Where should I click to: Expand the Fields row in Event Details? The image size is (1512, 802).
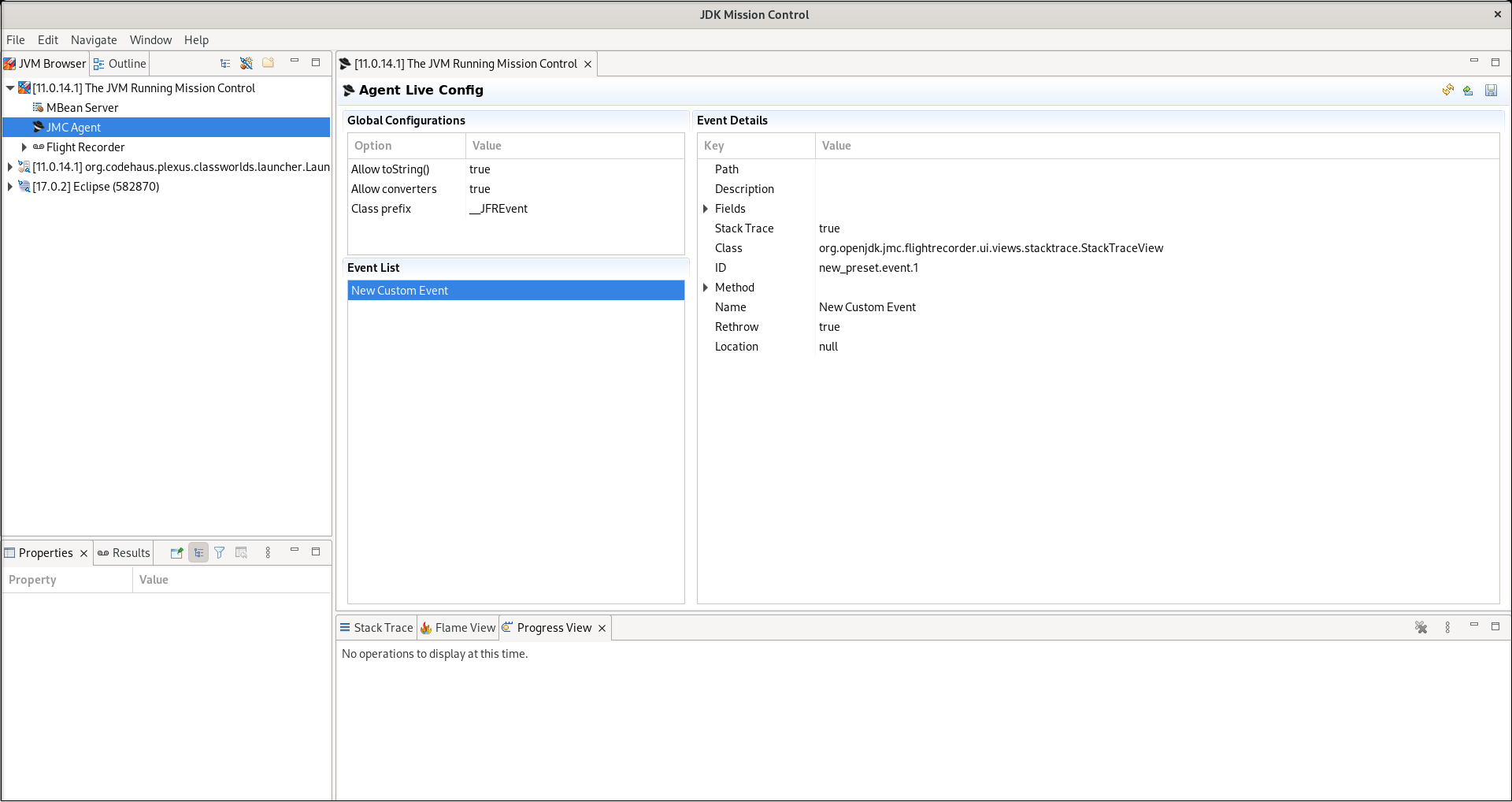(x=706, y=209)
